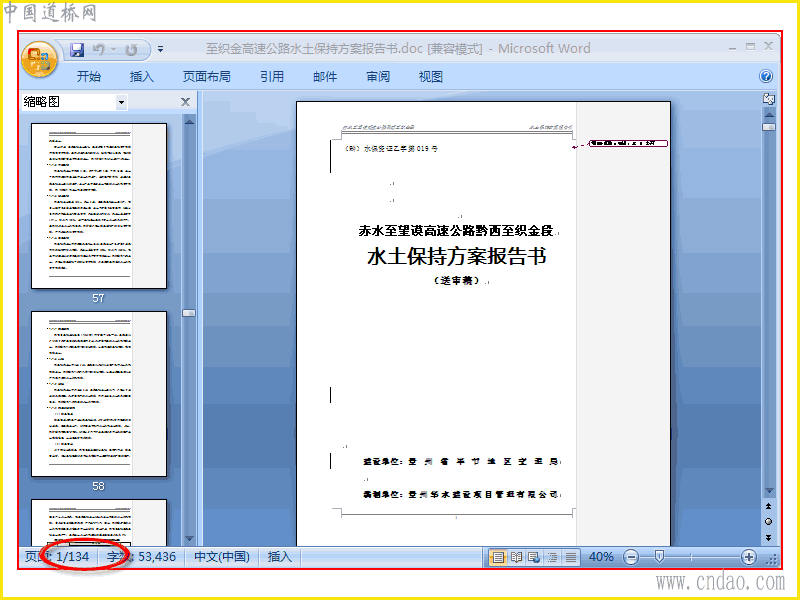Viewport: 800px width, 600px height.
Task: Maximize the Word window
Action: [x=750, y=46]
